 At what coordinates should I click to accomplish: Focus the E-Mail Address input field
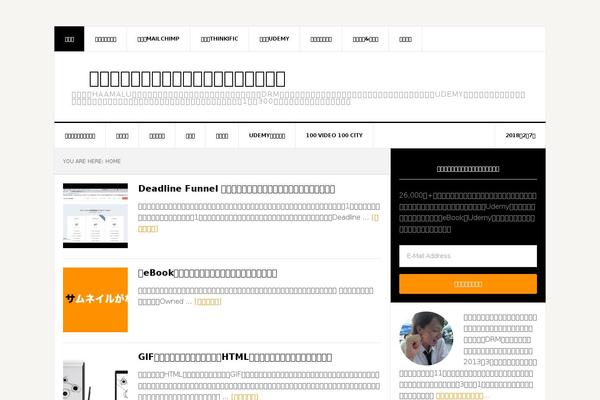[468, 256]
